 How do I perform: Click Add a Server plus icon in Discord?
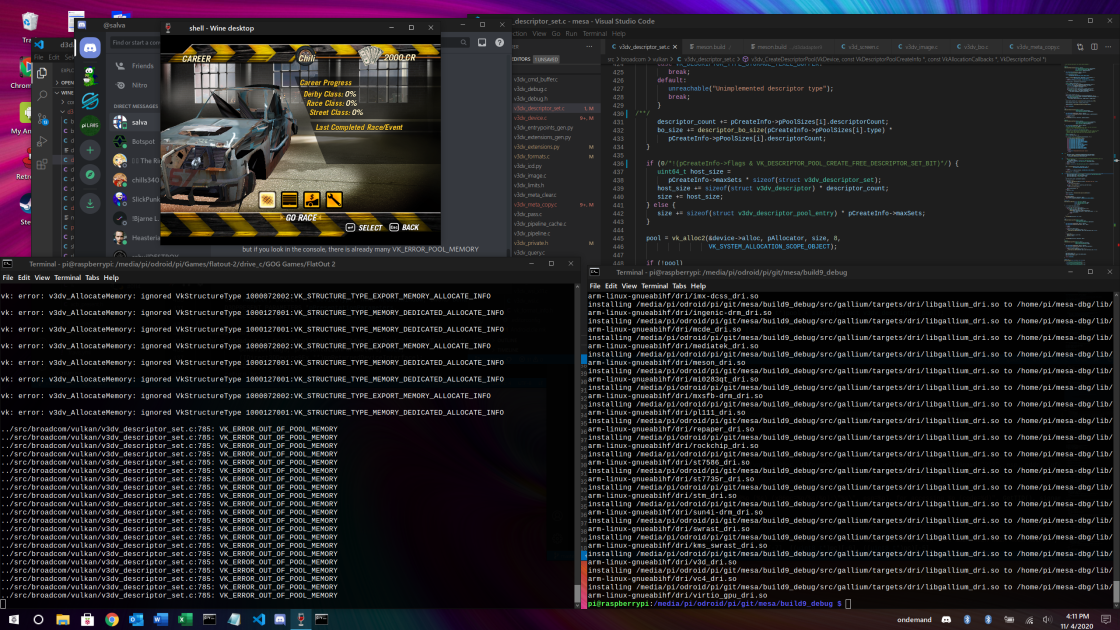90,151
